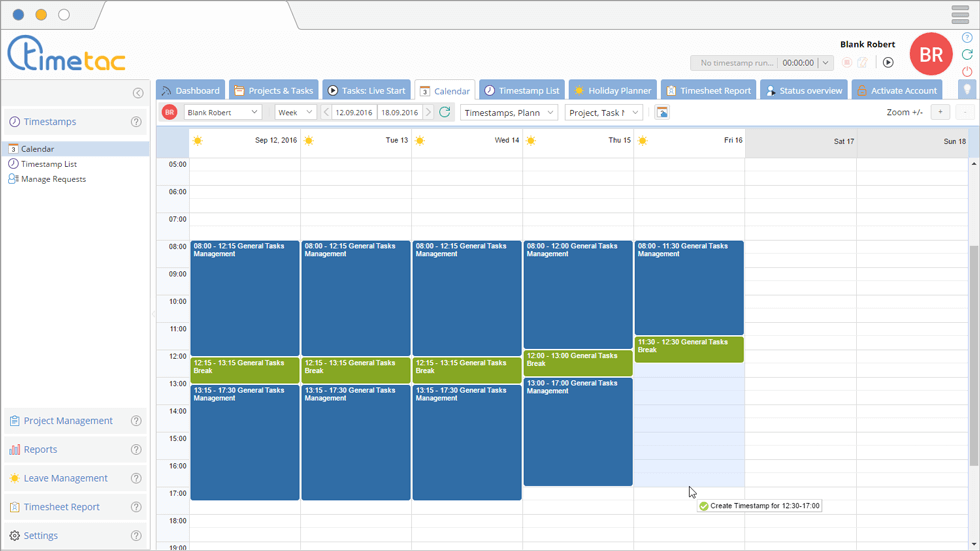Expand the running timestamp dropdown arrow
Screen dimensions: 980x551
tap(826, 62)
